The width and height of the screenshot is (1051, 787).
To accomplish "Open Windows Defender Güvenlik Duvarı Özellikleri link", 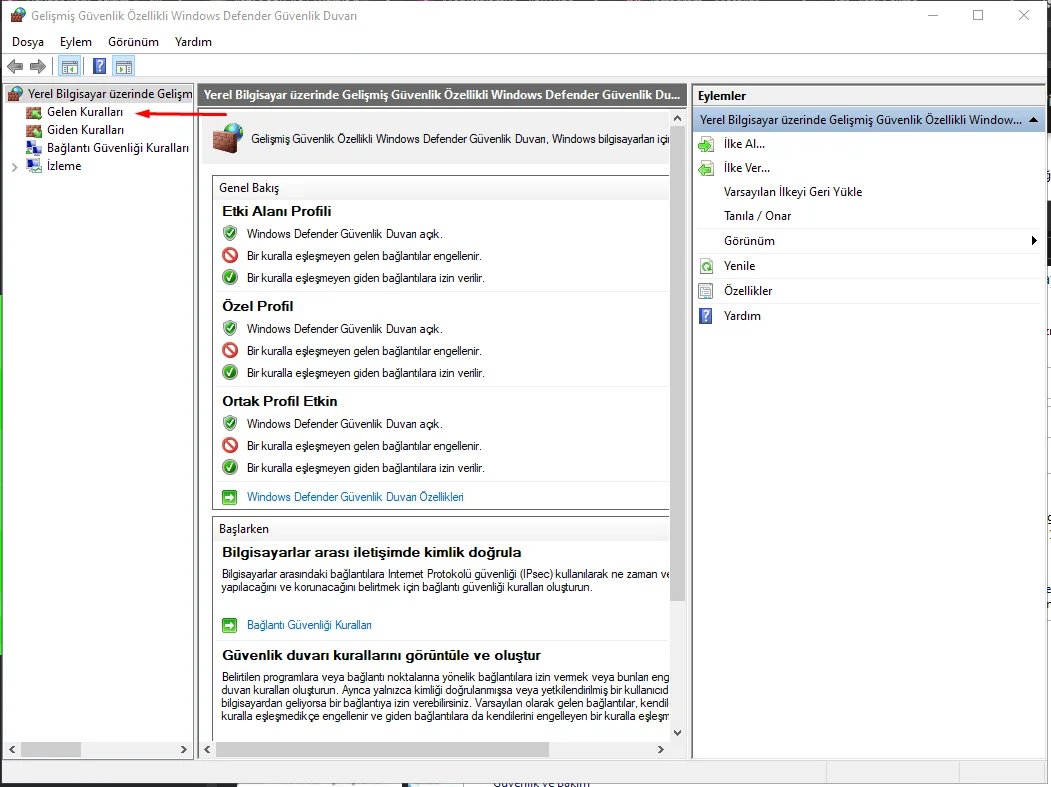I will pos(355,497).
